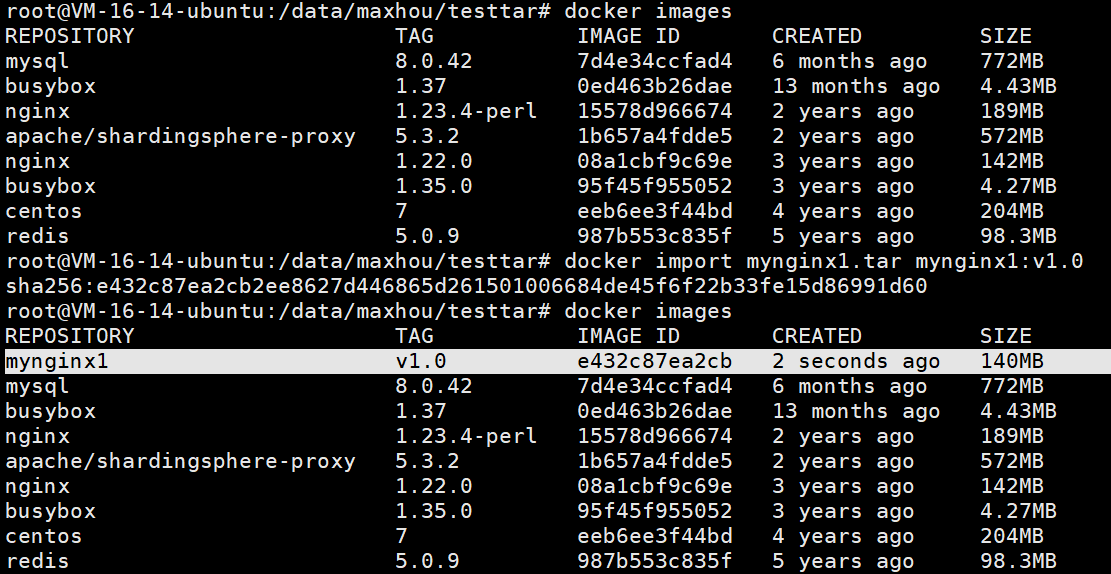Click 204MB size in the first listing
This screenshot has height=574, width=1111.
pos(1012,211)
